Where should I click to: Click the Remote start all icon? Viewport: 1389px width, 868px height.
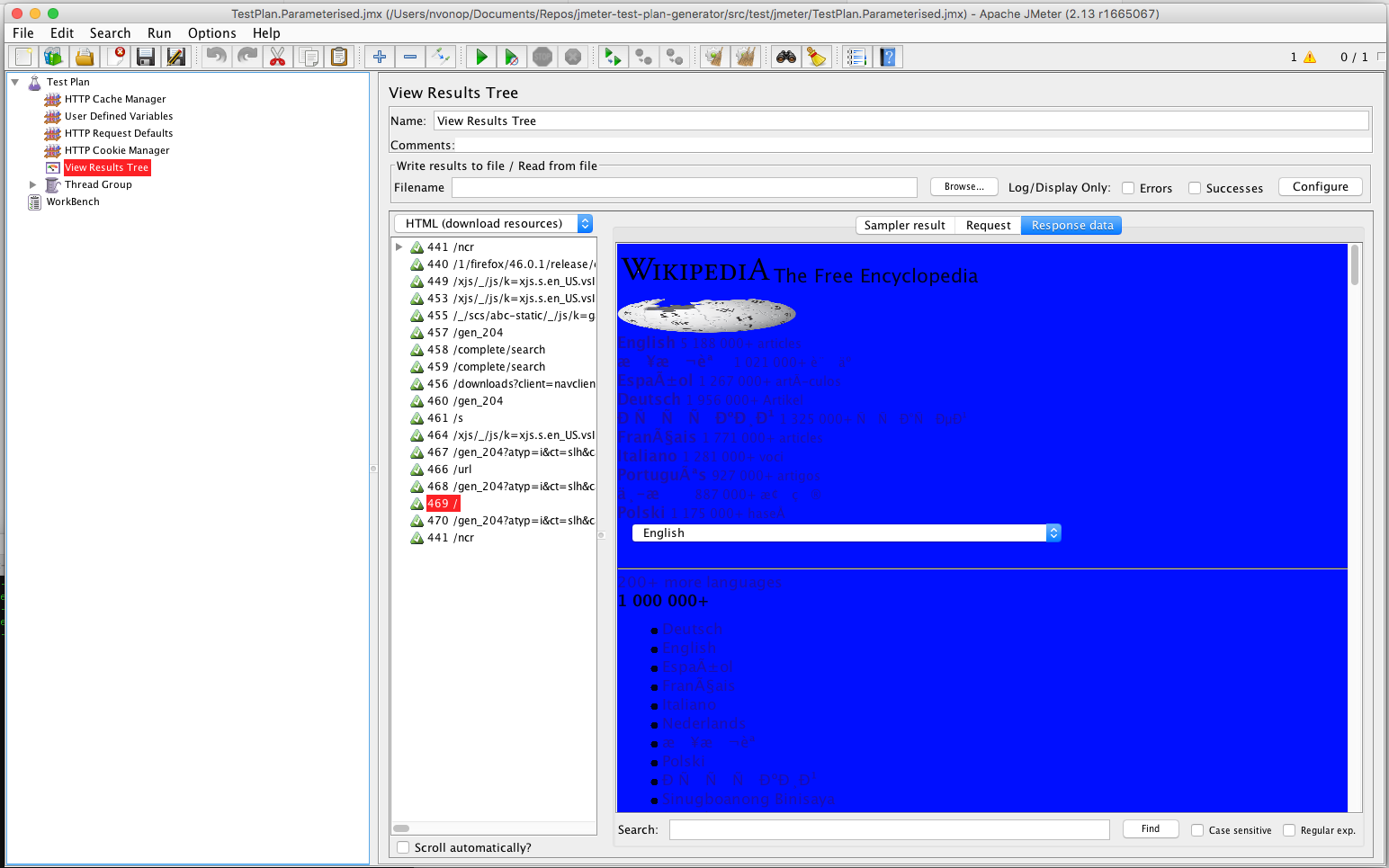pyautogui.click(x=614, y=57)
